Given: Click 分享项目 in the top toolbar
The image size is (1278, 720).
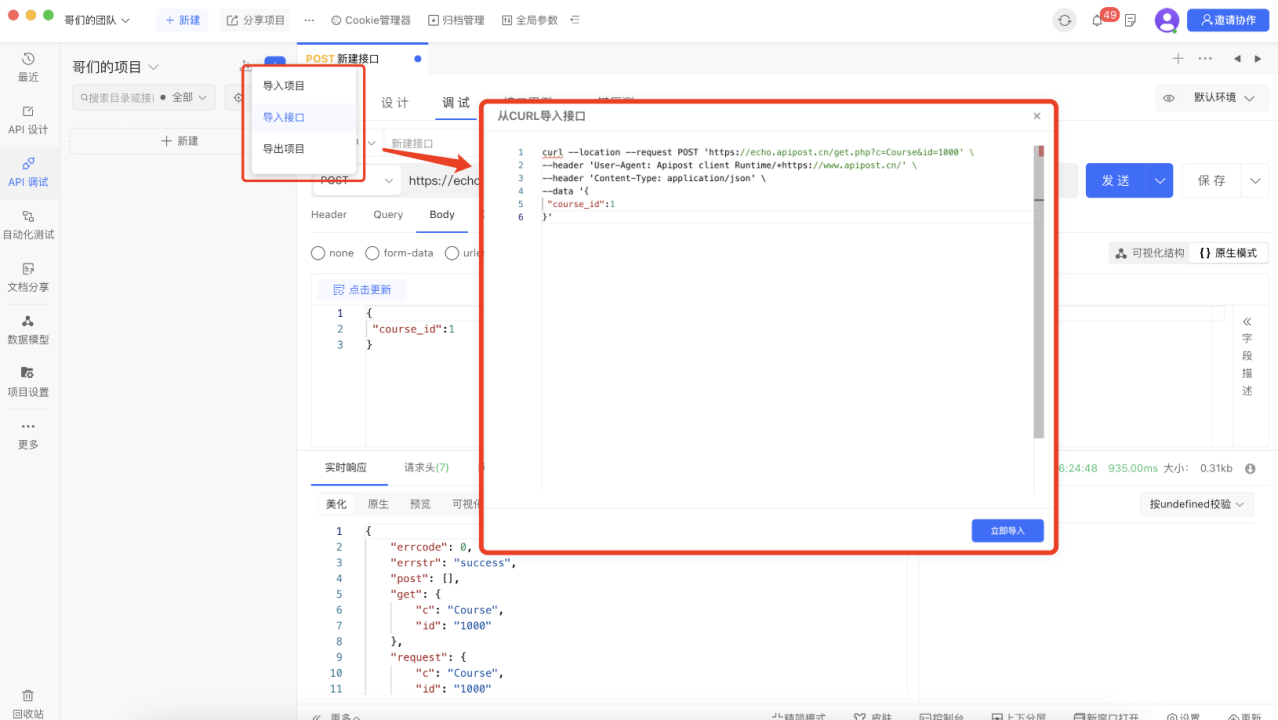Looking at the screenshot, I should [256, 20].
